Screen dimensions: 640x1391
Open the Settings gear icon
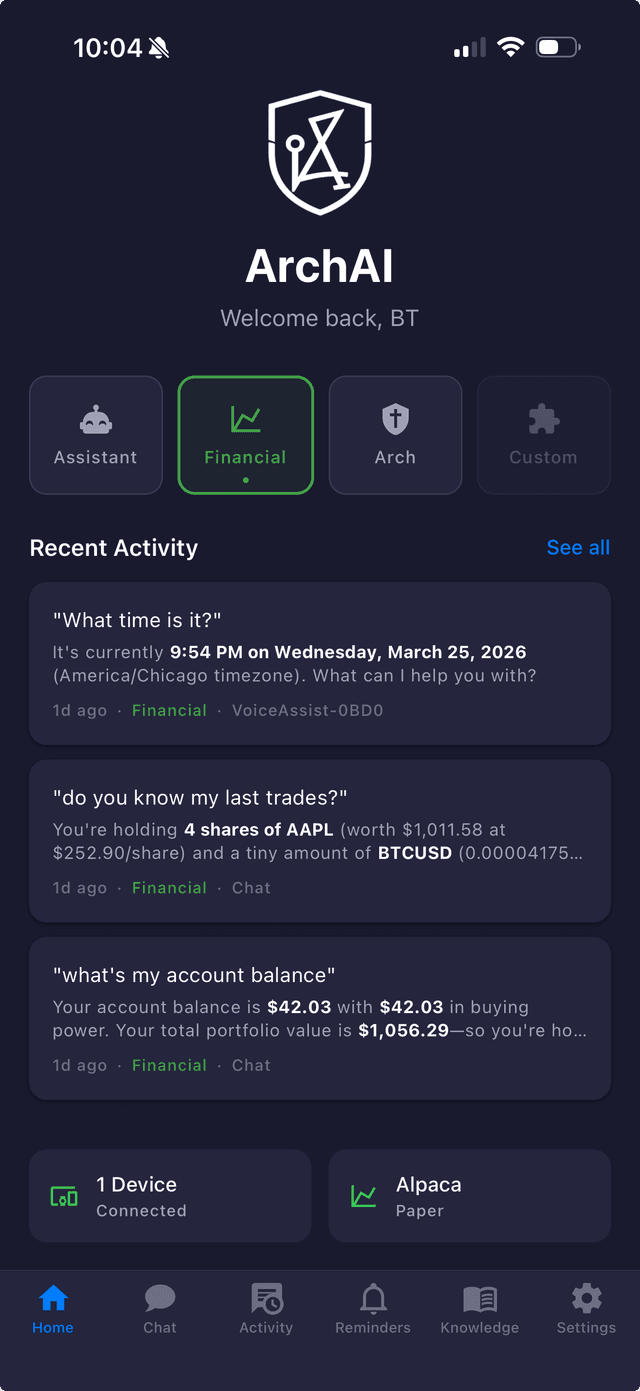pyautogui.click(x=585, y=1298)
